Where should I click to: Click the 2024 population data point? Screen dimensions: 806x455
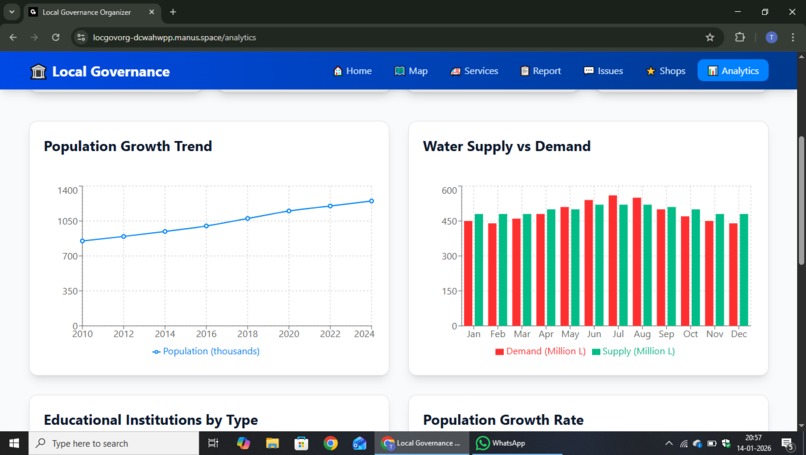click(x=372, y=201)
